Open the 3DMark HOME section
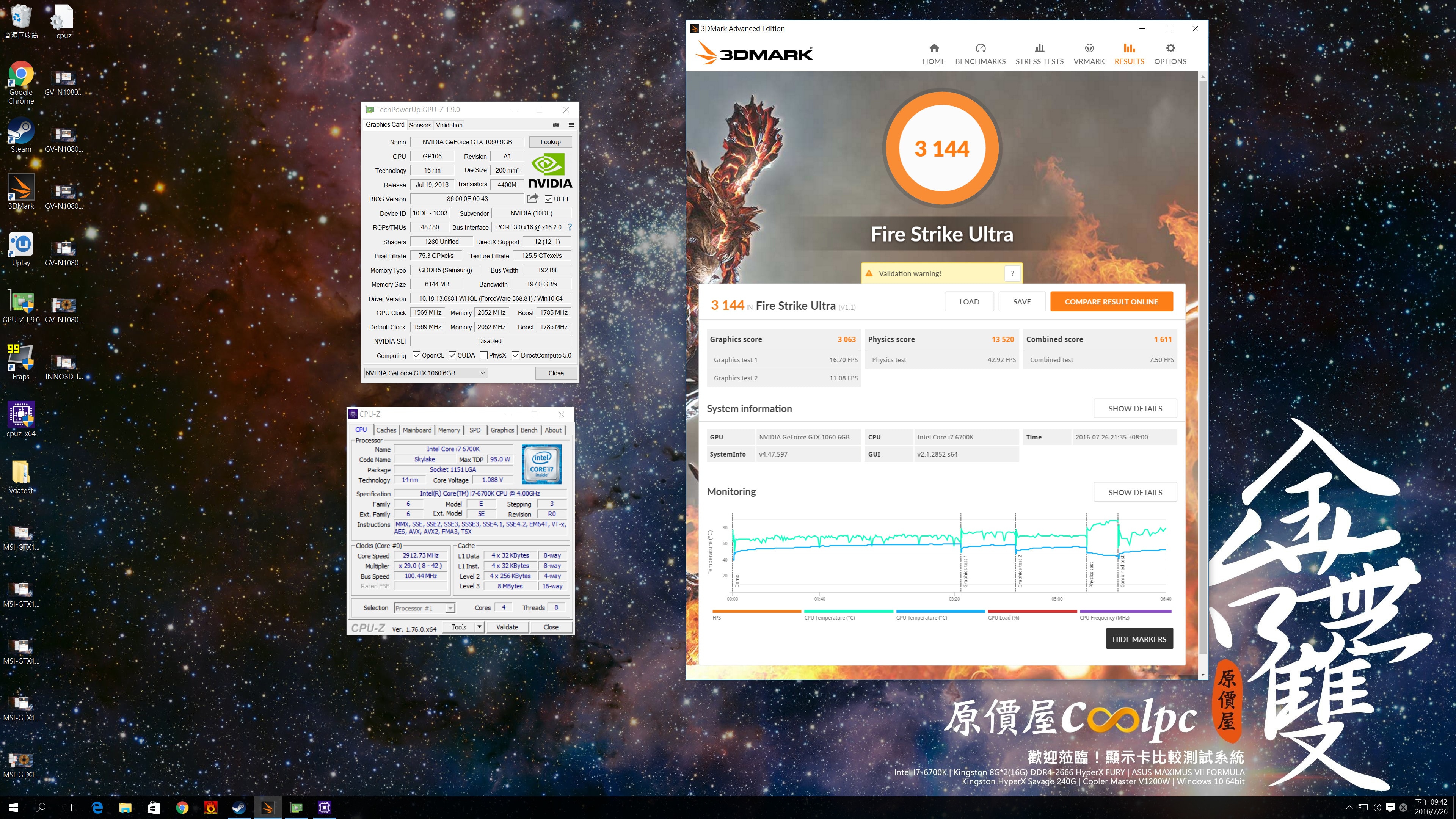The width and height of the screenshot is (1456, 819). [934, 54]
